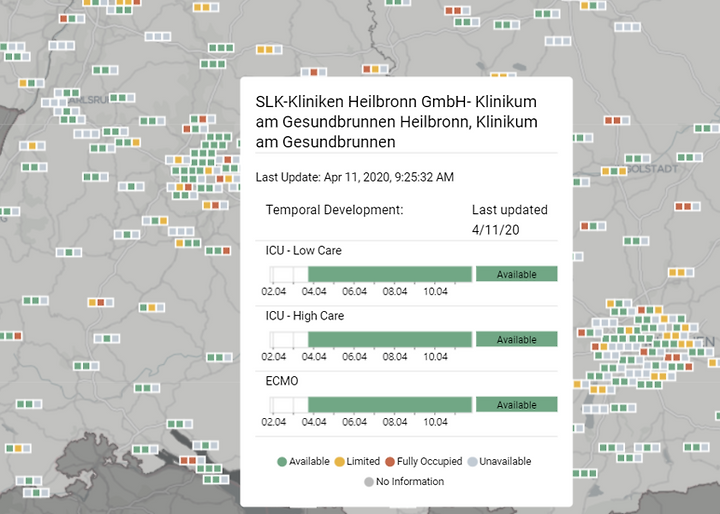The width and height of the screenshot is (720, 514).
Task: Click the 'Temporal Development:' heading
Action: [334, 210]
